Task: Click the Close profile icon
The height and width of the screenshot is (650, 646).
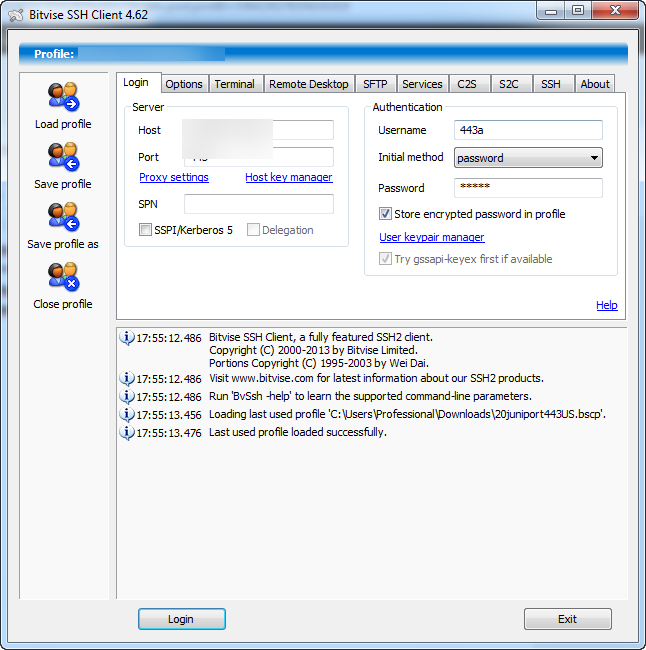Action: click(63, 277)
